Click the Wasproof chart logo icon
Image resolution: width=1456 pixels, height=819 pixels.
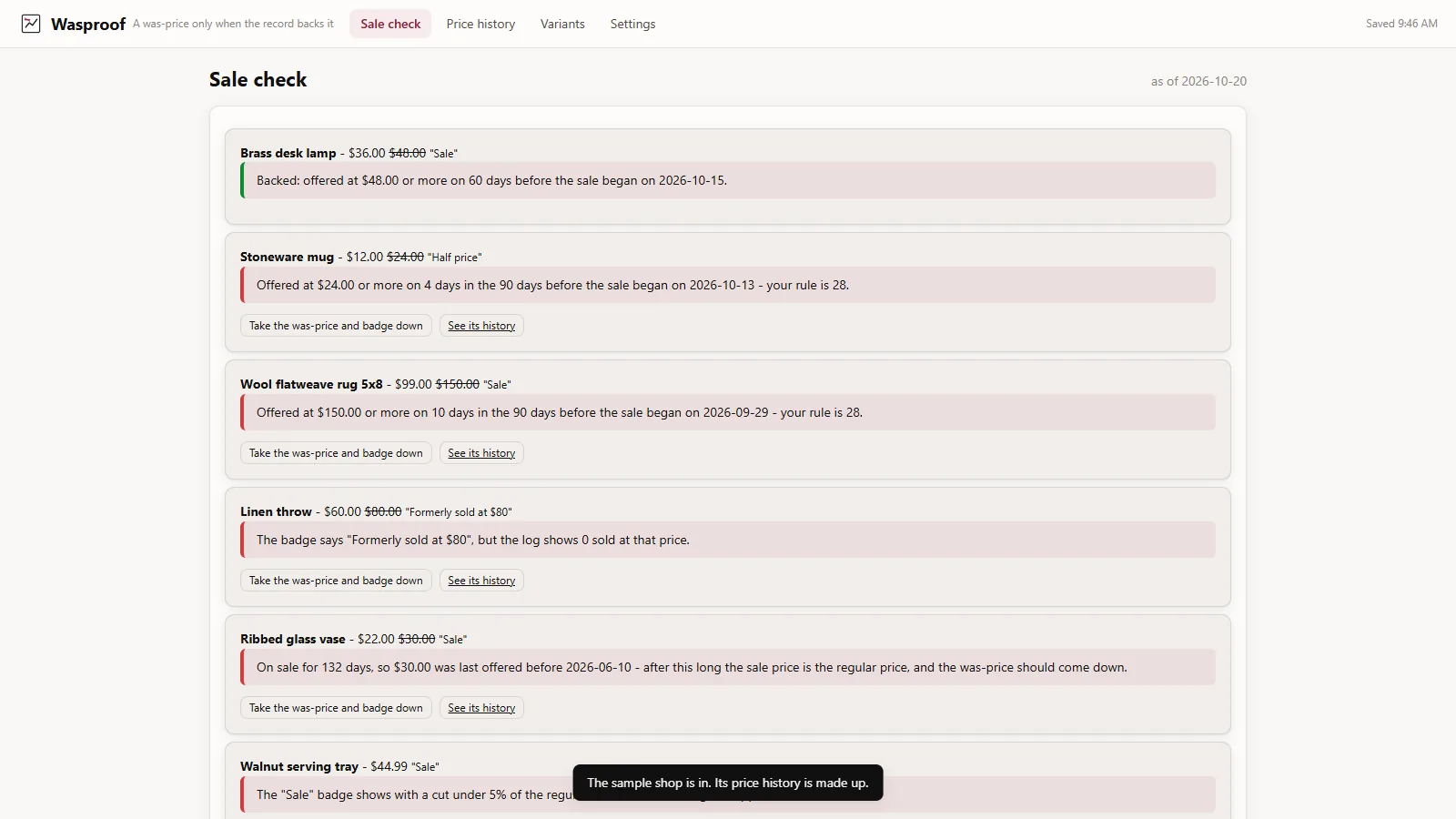31,24
